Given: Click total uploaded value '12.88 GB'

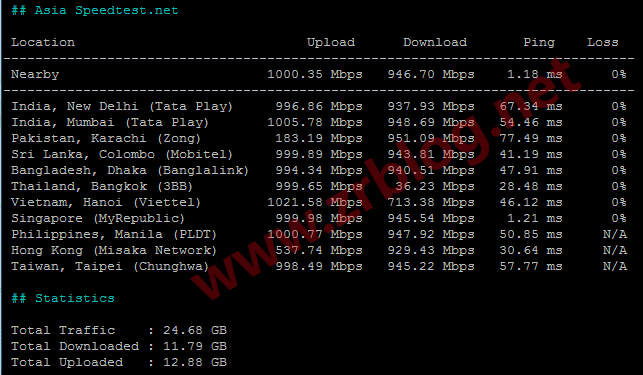Looking at the screenshot, I should [195, 362].
